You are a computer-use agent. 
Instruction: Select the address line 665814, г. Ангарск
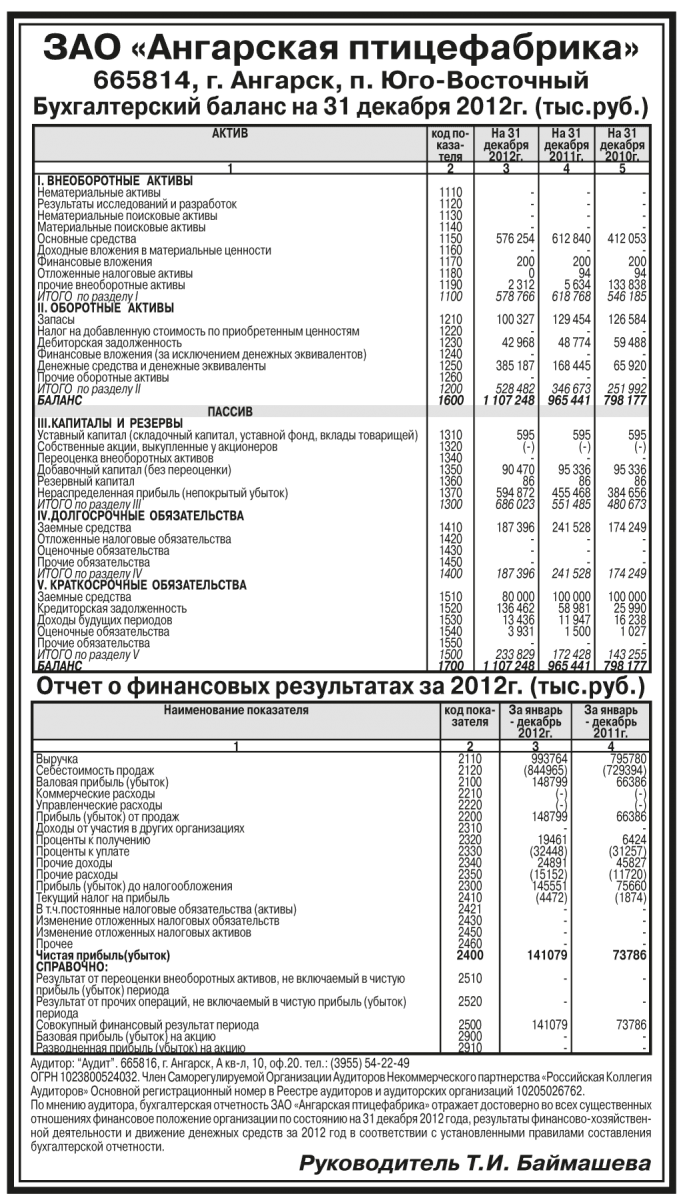click(x=340, y=81)
